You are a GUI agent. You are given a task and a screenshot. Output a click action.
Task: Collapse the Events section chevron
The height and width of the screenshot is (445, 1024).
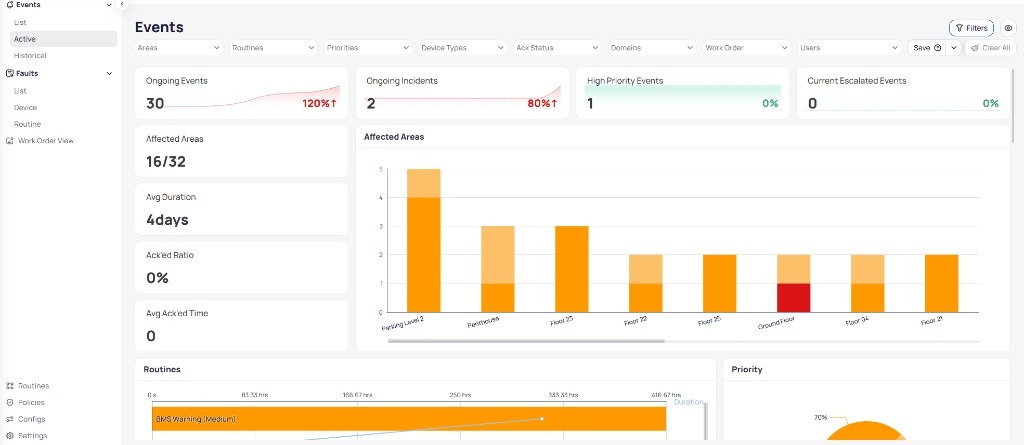(x=109, y=5)
